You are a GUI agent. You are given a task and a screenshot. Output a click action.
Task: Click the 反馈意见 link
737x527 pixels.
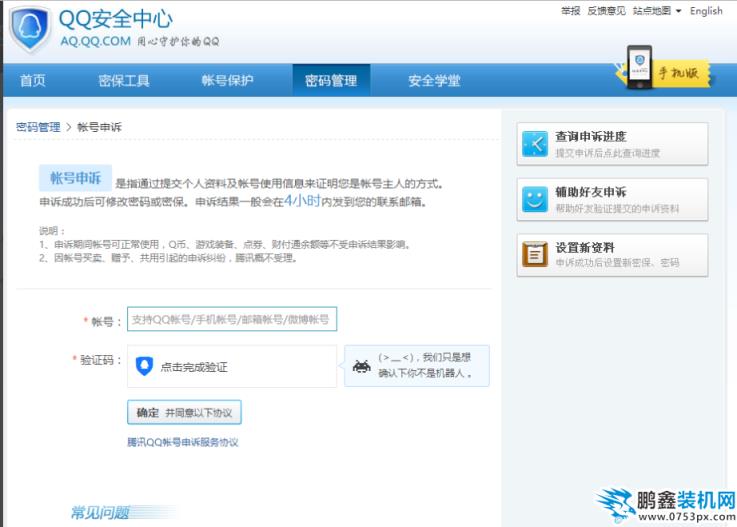[606, 11]
